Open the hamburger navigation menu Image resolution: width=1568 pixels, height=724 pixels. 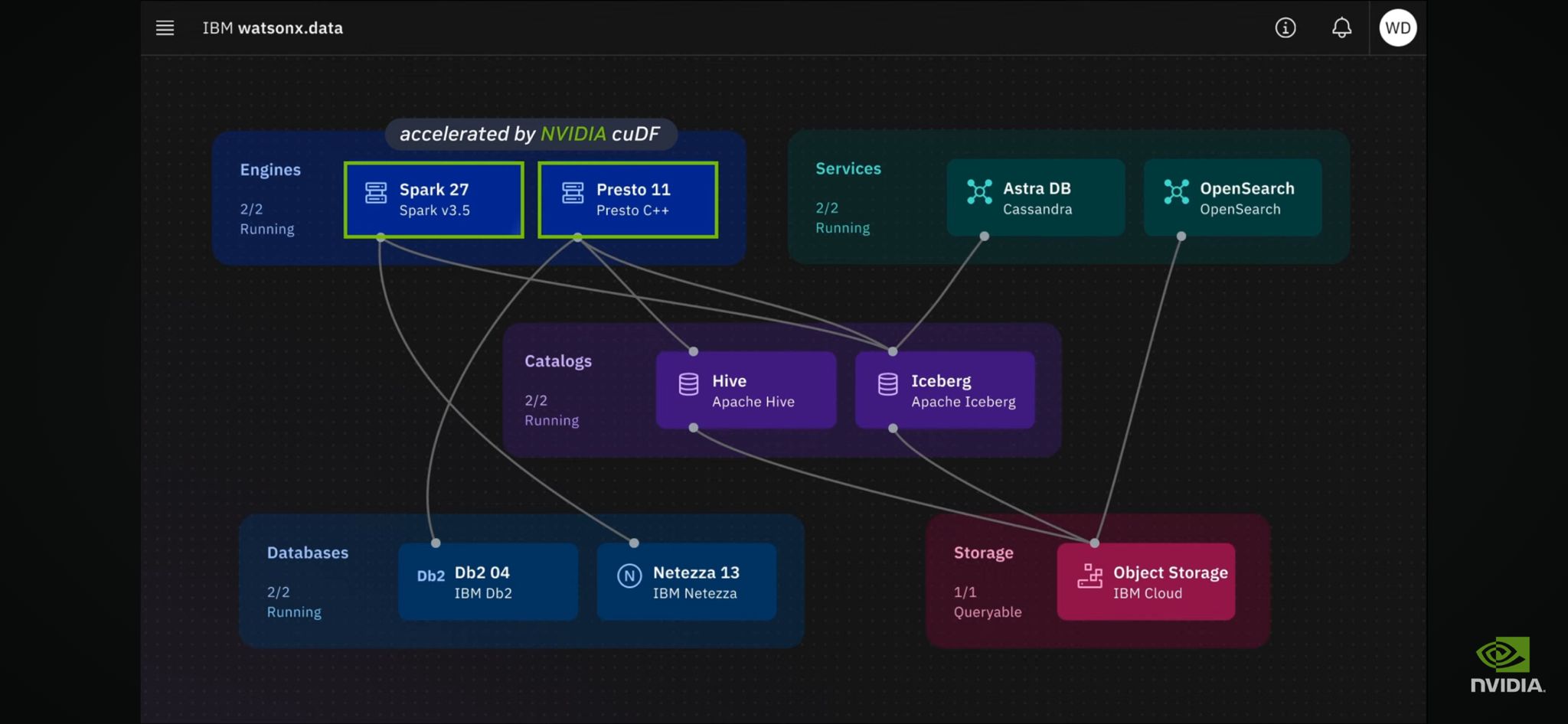[165, 28]
